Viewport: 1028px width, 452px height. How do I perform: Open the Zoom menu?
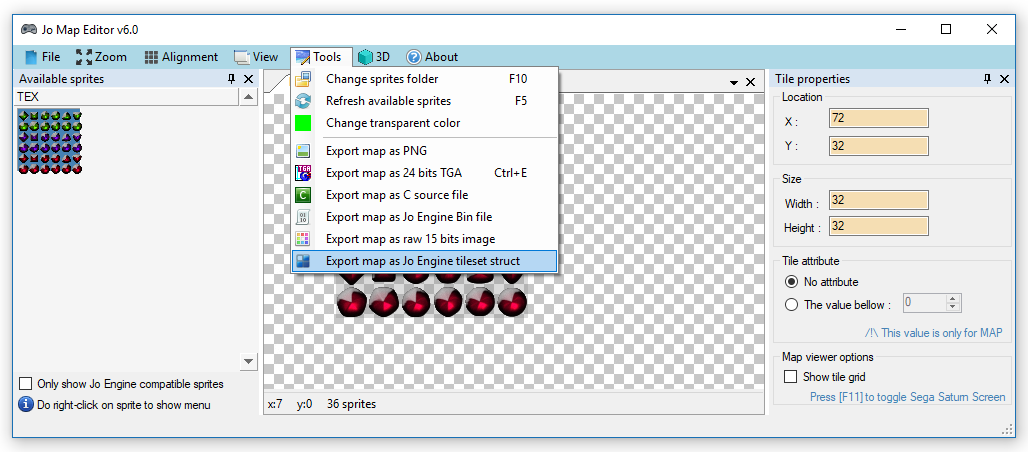pos(101,57)
